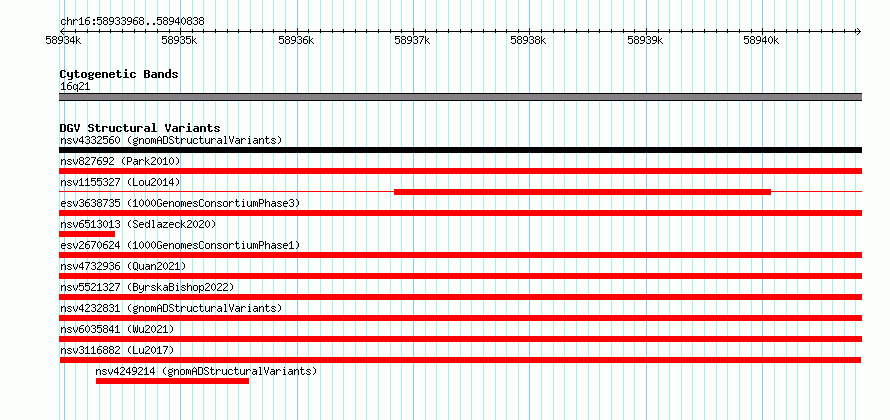Click the 58939k ruler label

click(x=645, y=40)
